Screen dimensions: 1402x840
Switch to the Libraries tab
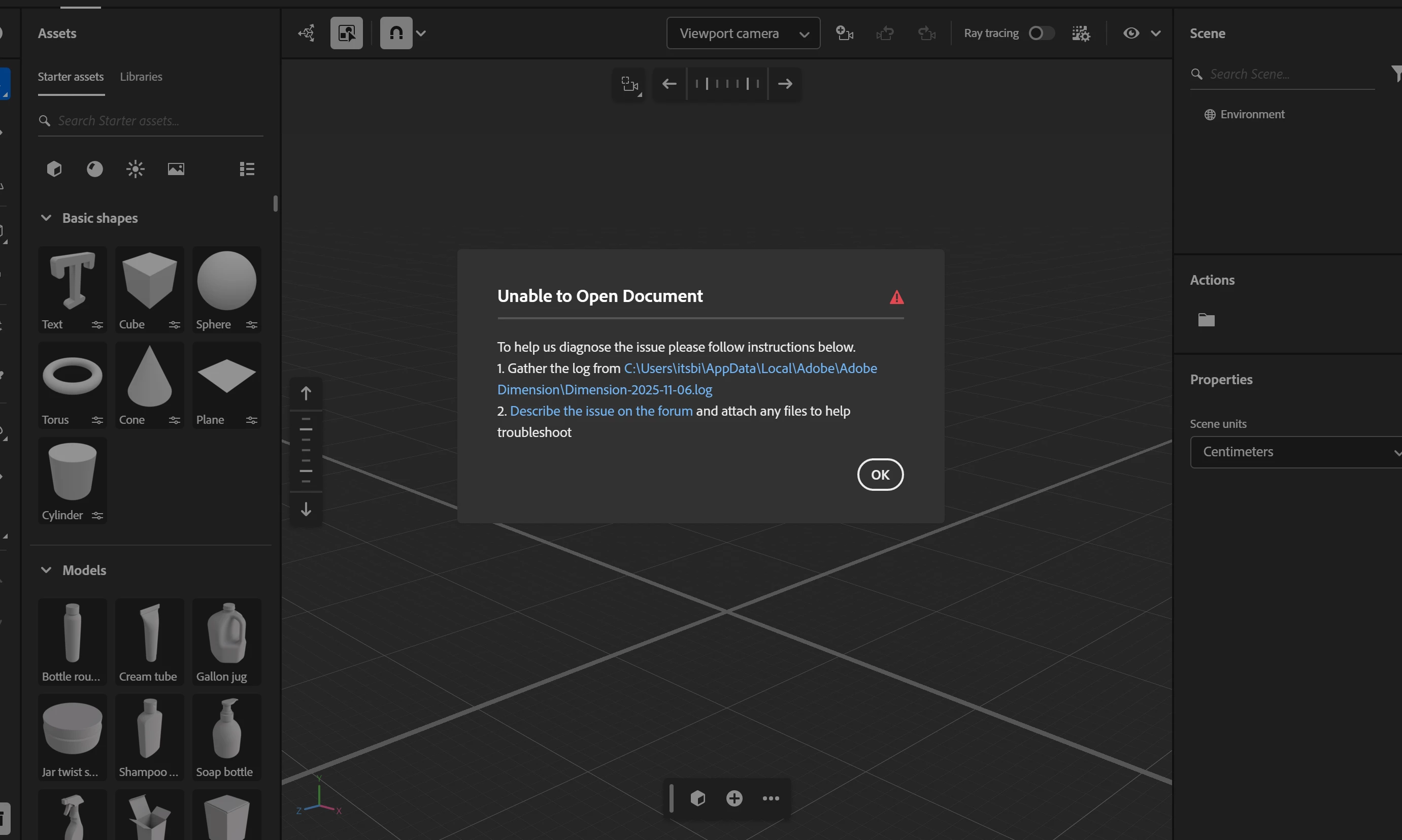(x=141, y=77)
